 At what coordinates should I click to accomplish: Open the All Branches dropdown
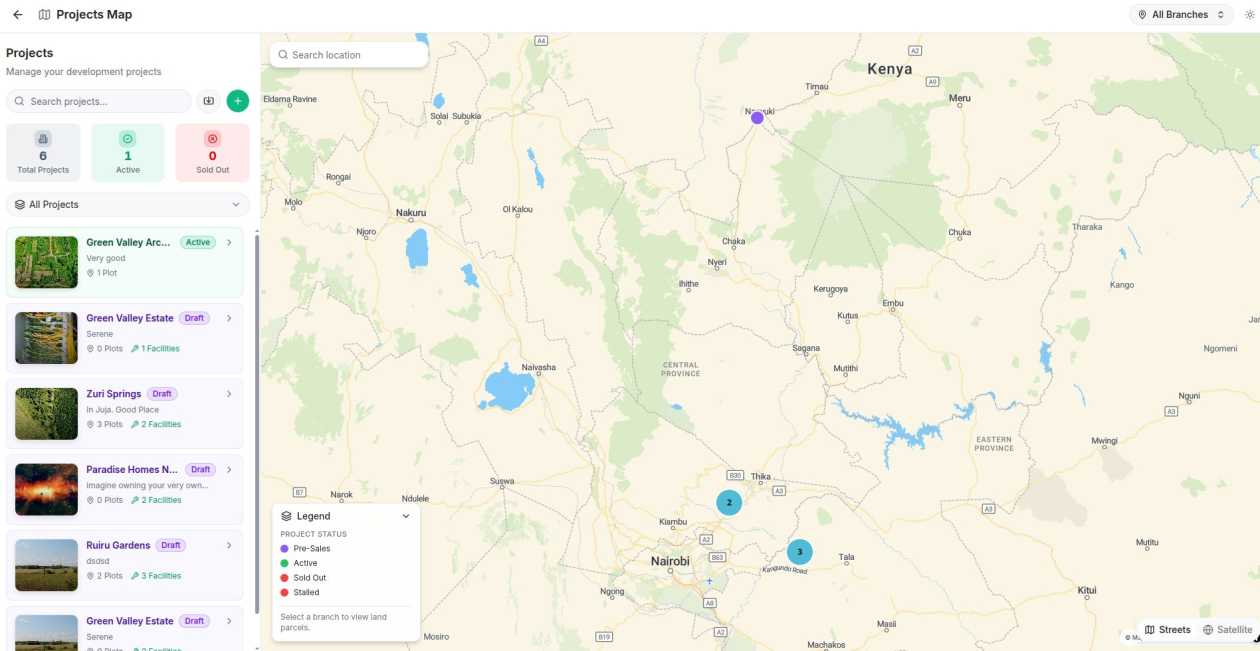pos(1181,15)
